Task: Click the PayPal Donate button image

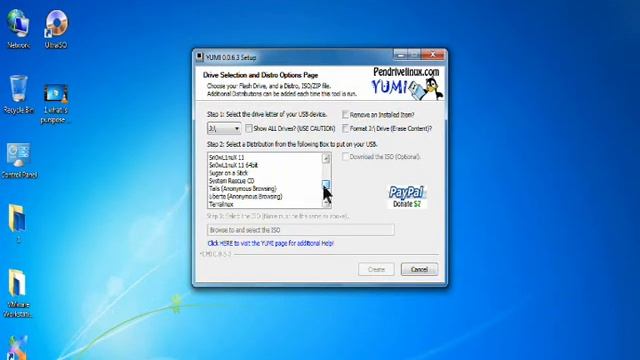Action: (407, 196)
